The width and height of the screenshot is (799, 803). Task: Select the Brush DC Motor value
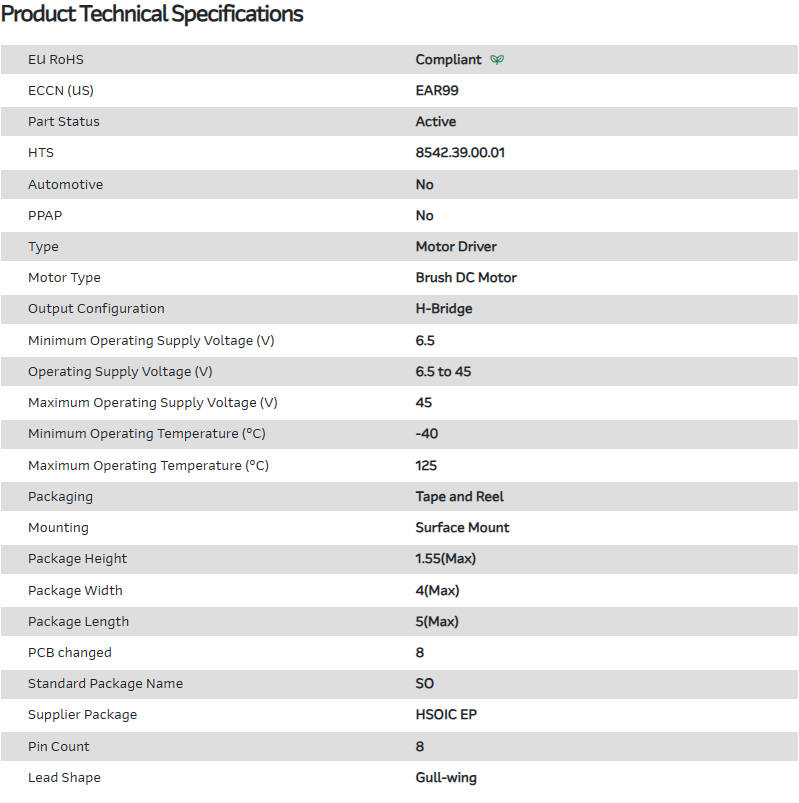pyautogui.click(x=466, y=278)
